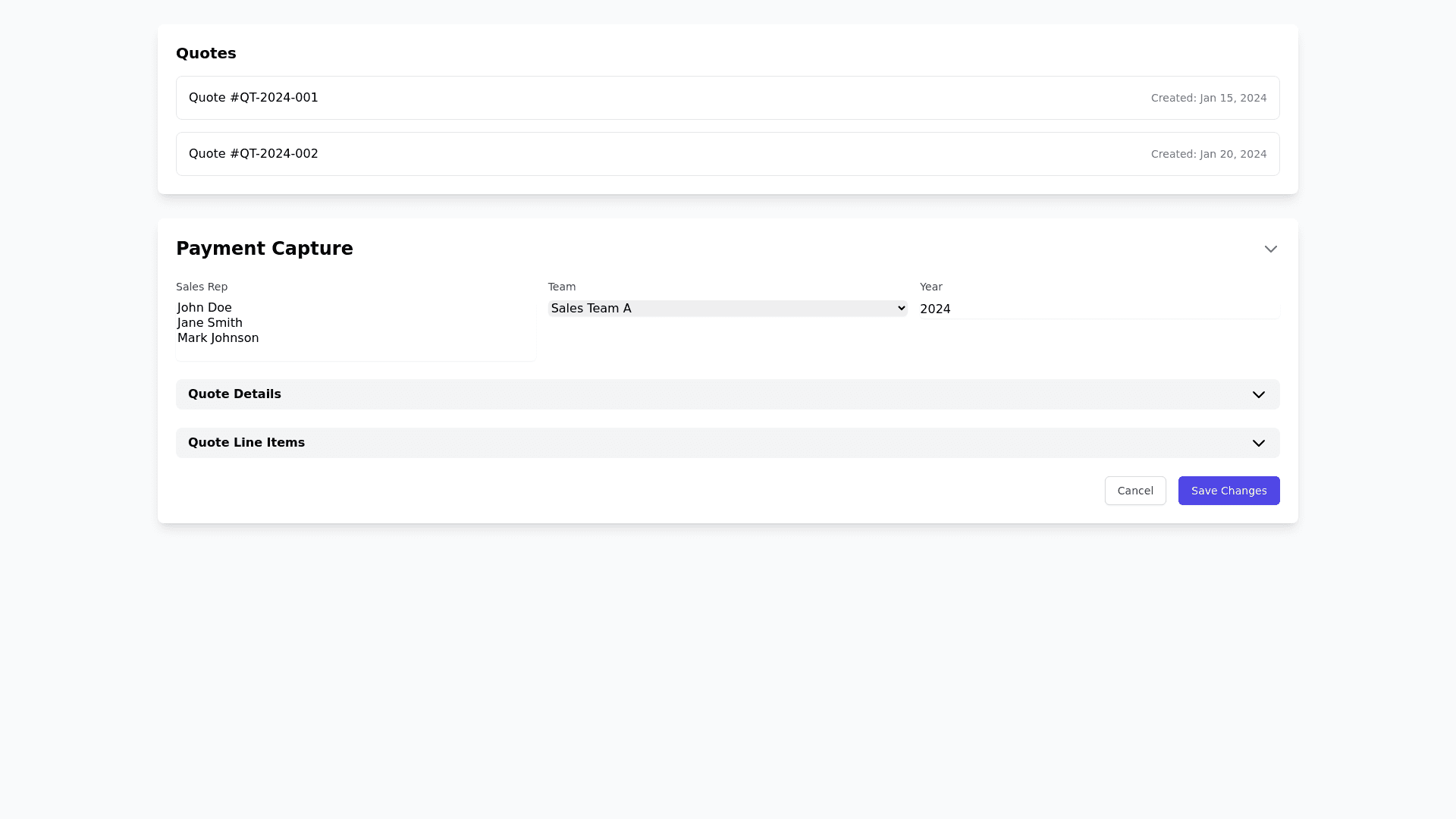Click the Payment Capture heading

click(265, 249)
